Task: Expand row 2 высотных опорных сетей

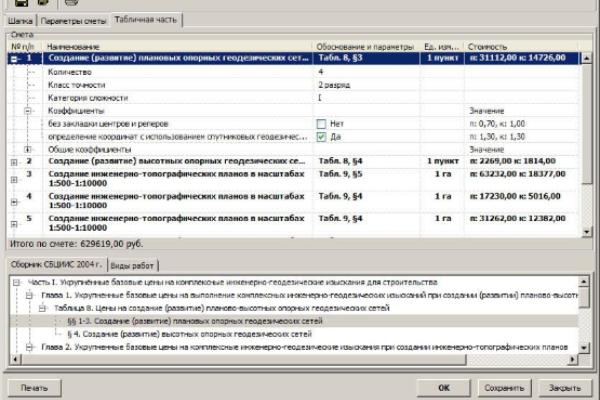Action: (14, 162)
